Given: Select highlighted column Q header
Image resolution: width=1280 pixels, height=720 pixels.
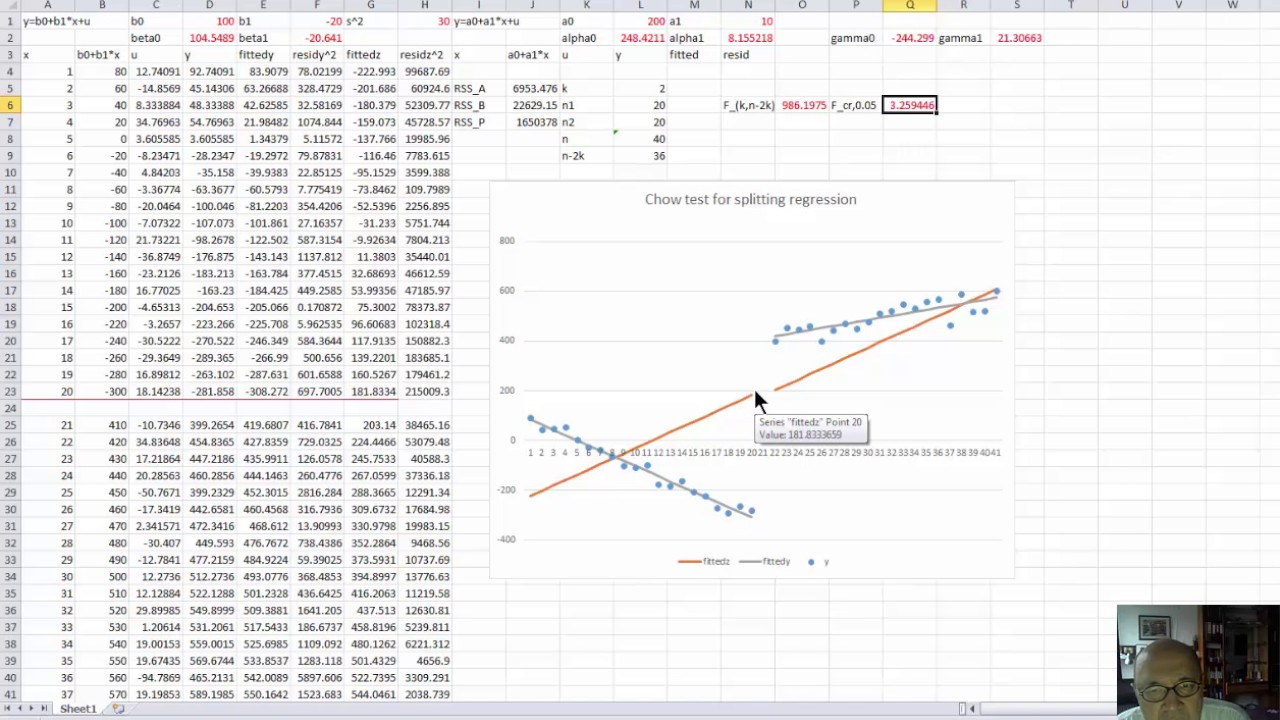Looking at the screenshot, I should click(910, 5).
